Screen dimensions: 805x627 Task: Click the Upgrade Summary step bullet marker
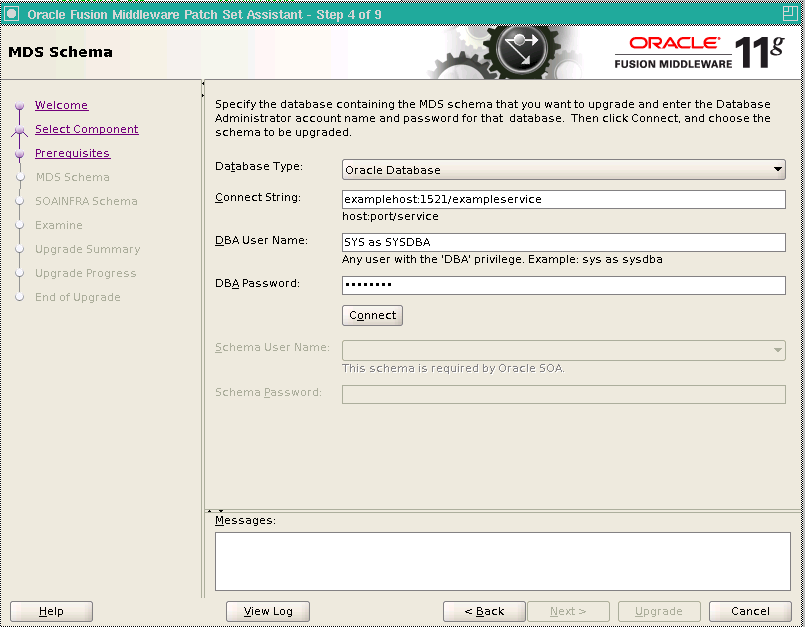(x=20, y=249)
